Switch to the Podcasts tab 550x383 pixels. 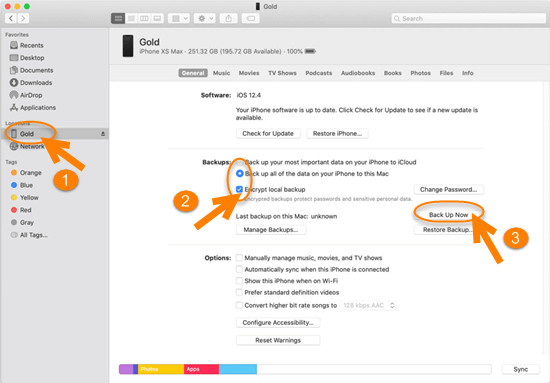(x=318, y=73)
